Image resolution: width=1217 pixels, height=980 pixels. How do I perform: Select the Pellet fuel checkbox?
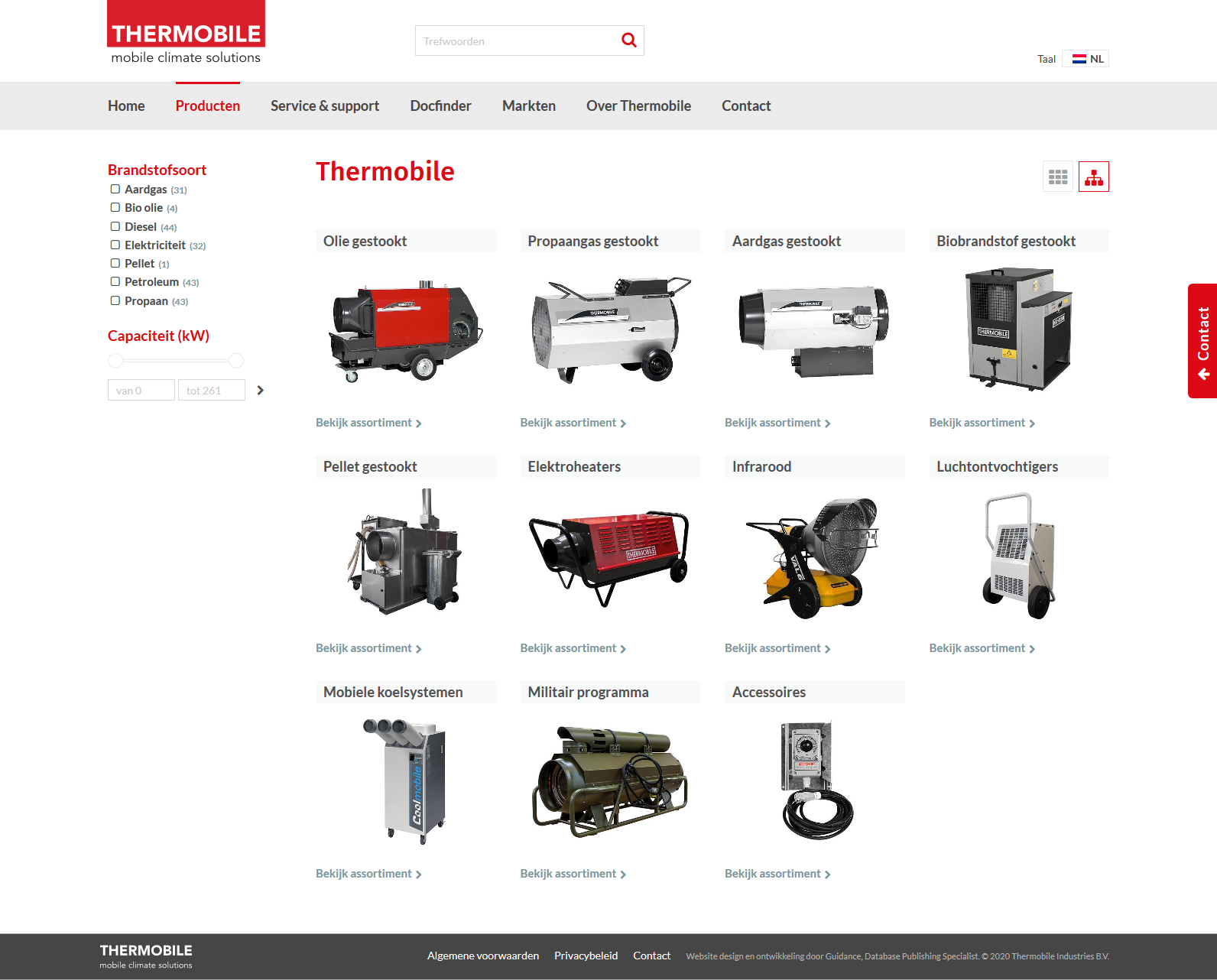115,263
